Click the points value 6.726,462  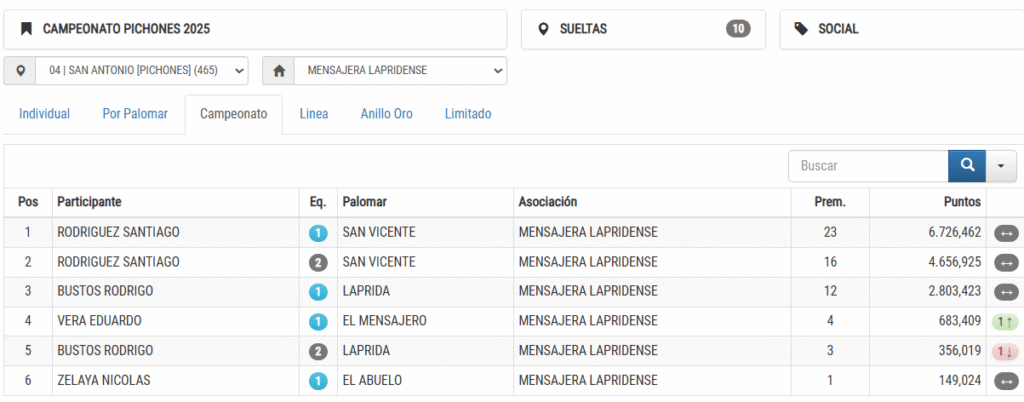click(955, 232)
